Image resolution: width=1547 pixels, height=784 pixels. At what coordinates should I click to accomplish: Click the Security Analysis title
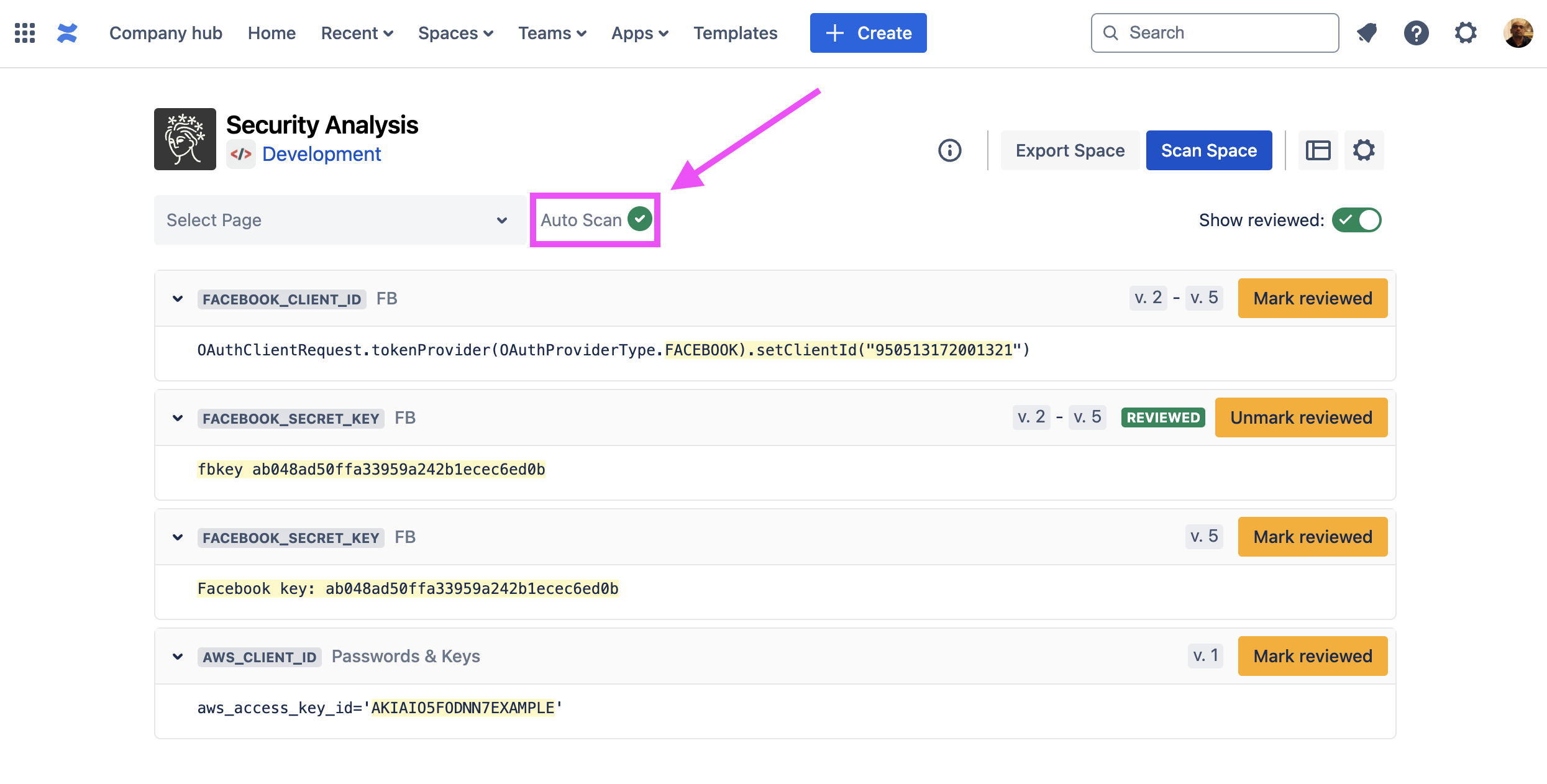click(x=322, y=125)
